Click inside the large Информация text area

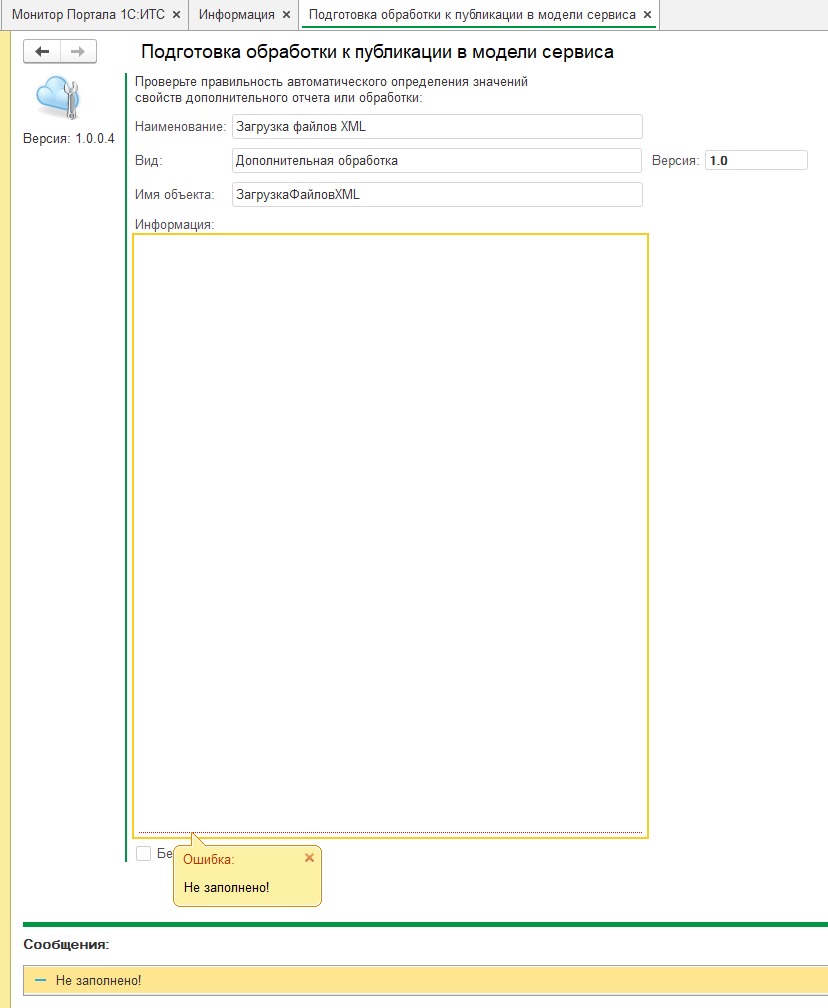click(x=390, y=530)
